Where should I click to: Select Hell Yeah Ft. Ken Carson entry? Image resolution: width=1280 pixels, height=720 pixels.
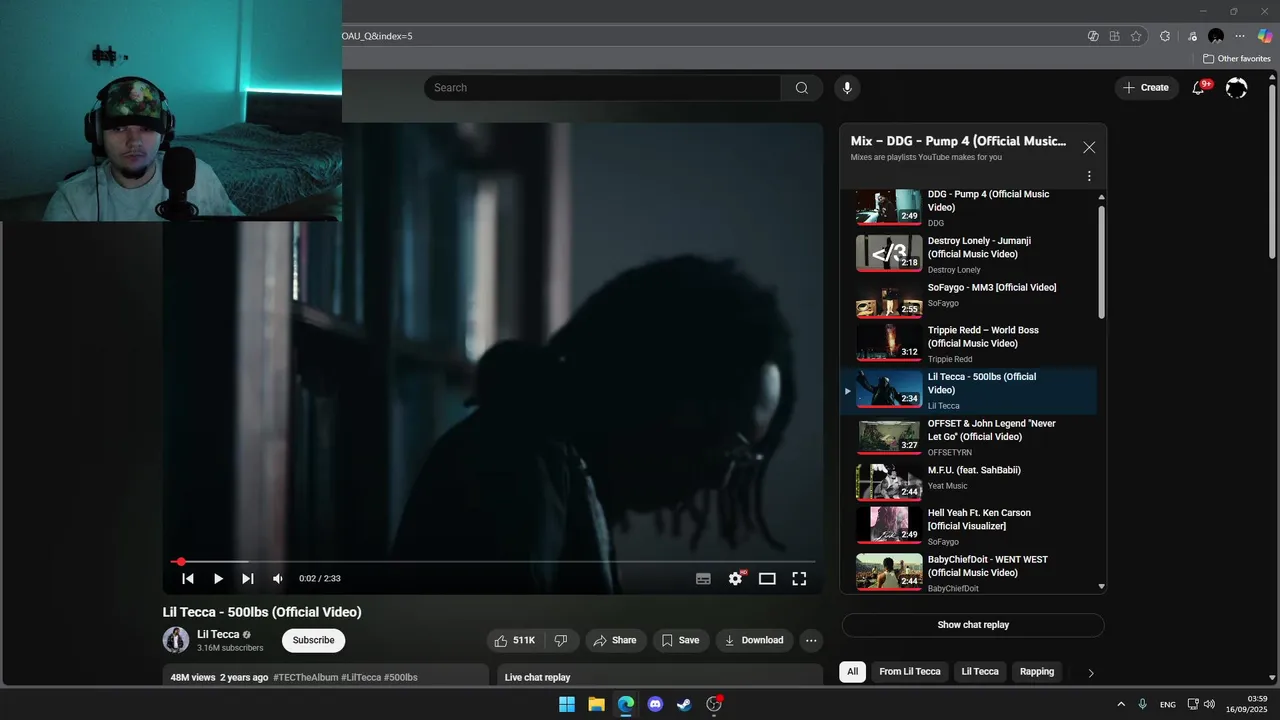click(x=968, y=526)
